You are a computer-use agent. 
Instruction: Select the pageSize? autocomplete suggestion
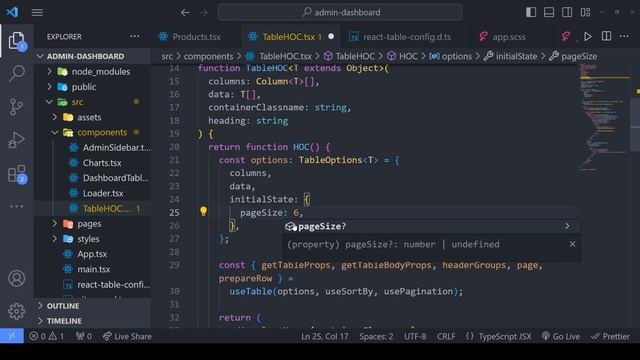pos(431,226)
